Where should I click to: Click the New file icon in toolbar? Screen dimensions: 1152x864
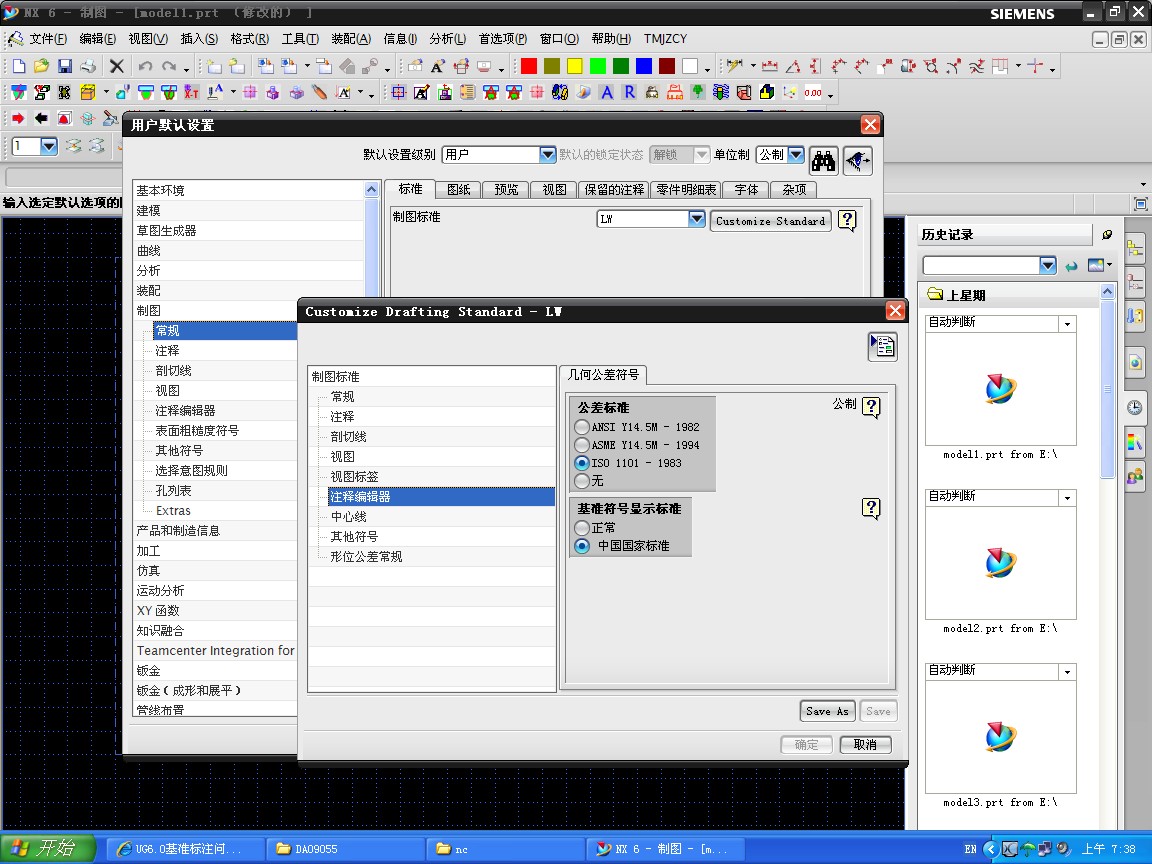click(19, 67)
